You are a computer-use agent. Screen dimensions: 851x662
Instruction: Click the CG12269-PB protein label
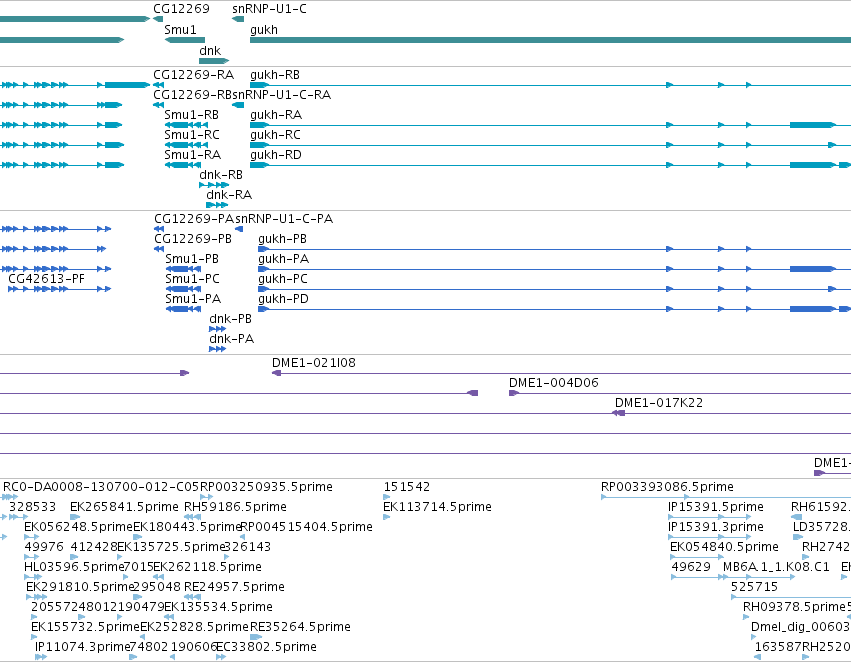point(193,239)
